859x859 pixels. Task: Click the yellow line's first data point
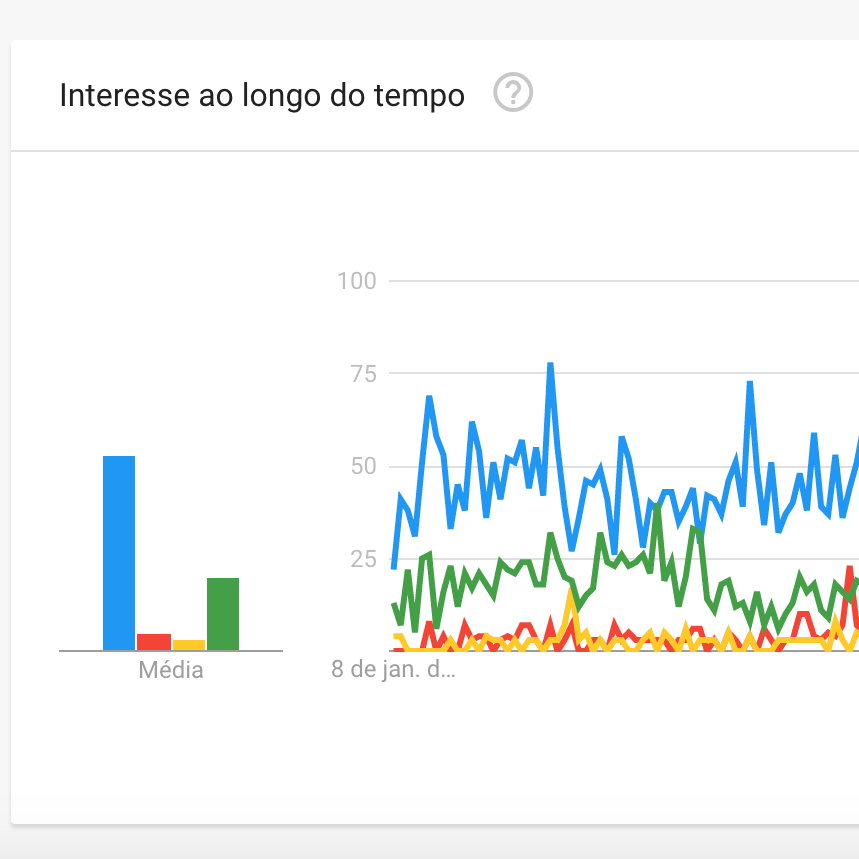[395, 636]
